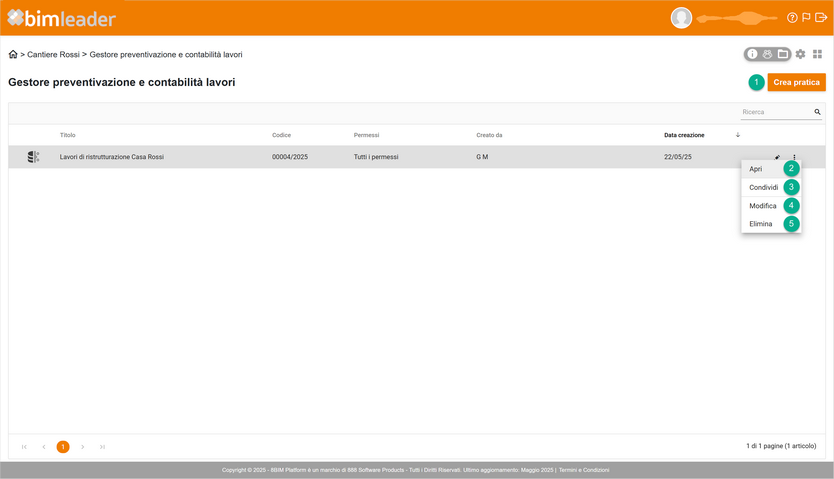Viewport: 834px width, 479px height.
Task: Choose Apri from context menu
Action: pyautogui.click(x=771, y=169)
